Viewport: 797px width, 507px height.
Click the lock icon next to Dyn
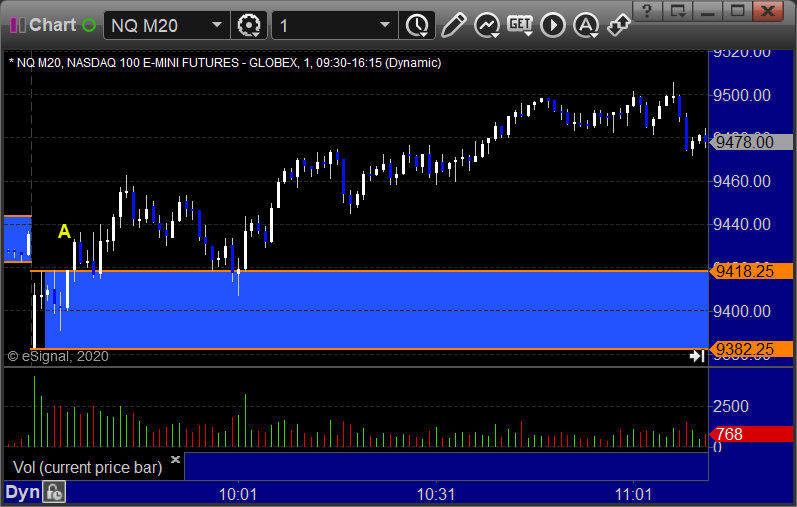[x=54, y=492]
